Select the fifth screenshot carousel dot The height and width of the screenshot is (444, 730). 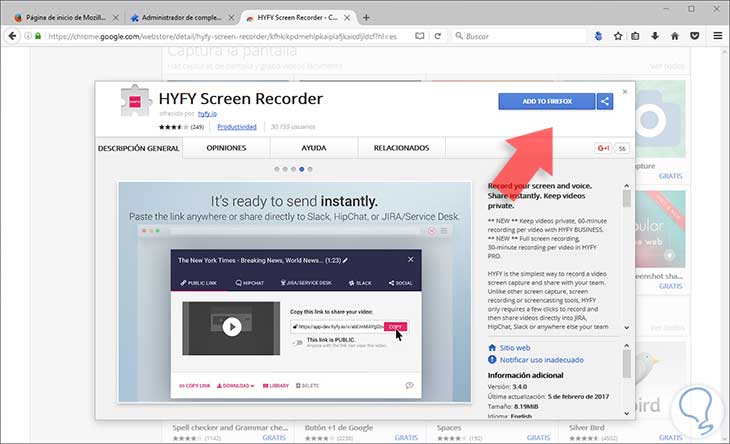coord(310,169)
